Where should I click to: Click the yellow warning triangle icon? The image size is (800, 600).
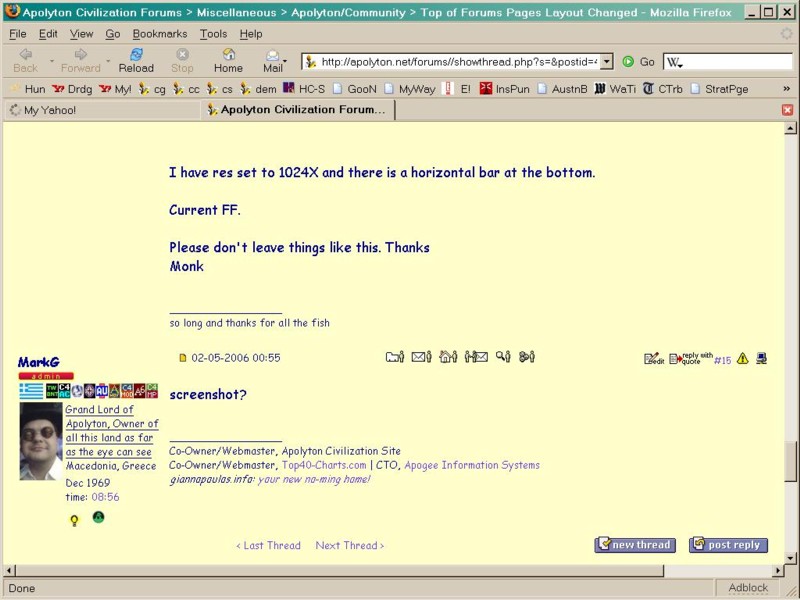tap(743, 358)
